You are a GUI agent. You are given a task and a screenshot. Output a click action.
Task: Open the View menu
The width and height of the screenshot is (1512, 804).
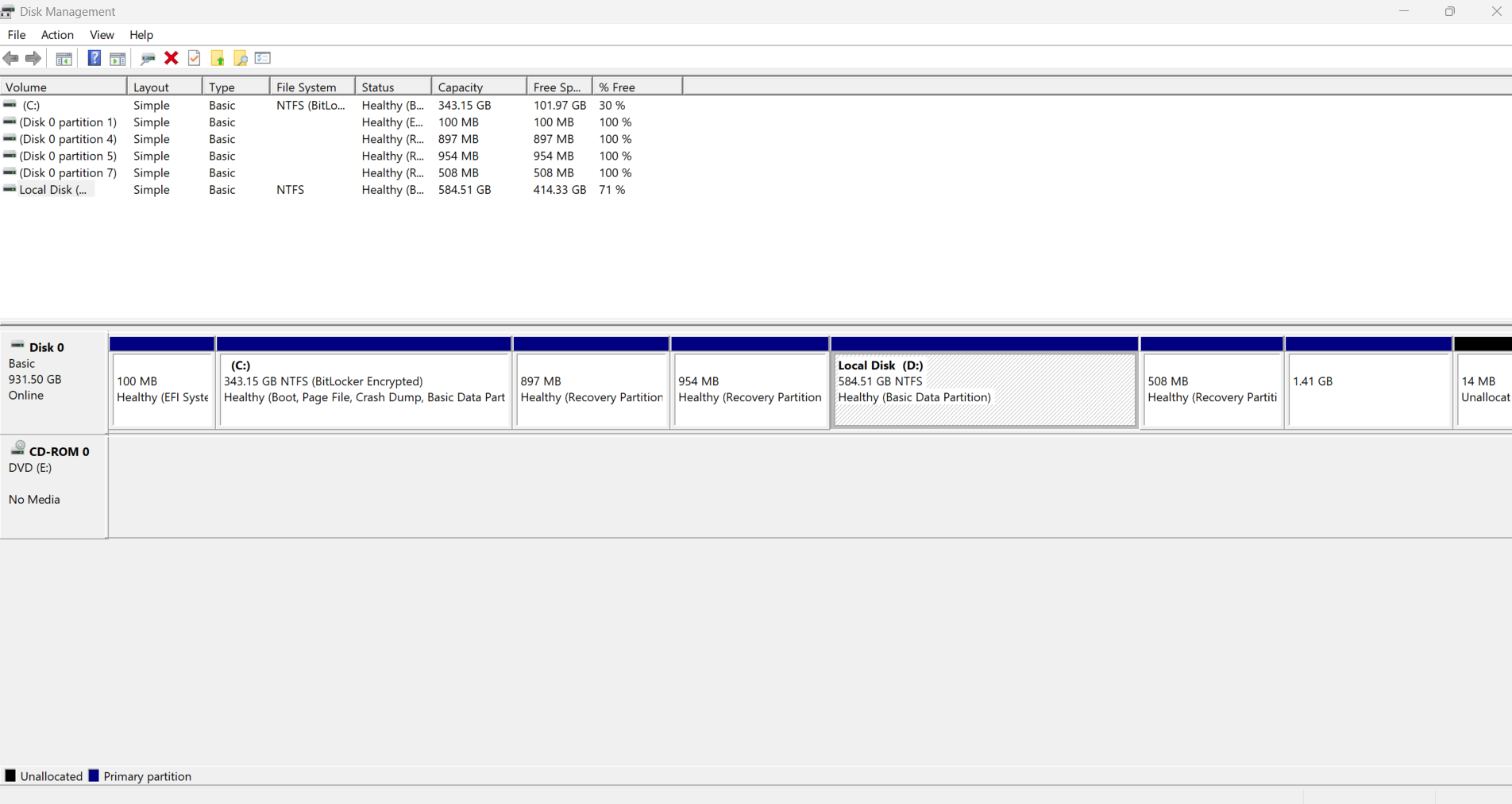click(x=102, y=35)
